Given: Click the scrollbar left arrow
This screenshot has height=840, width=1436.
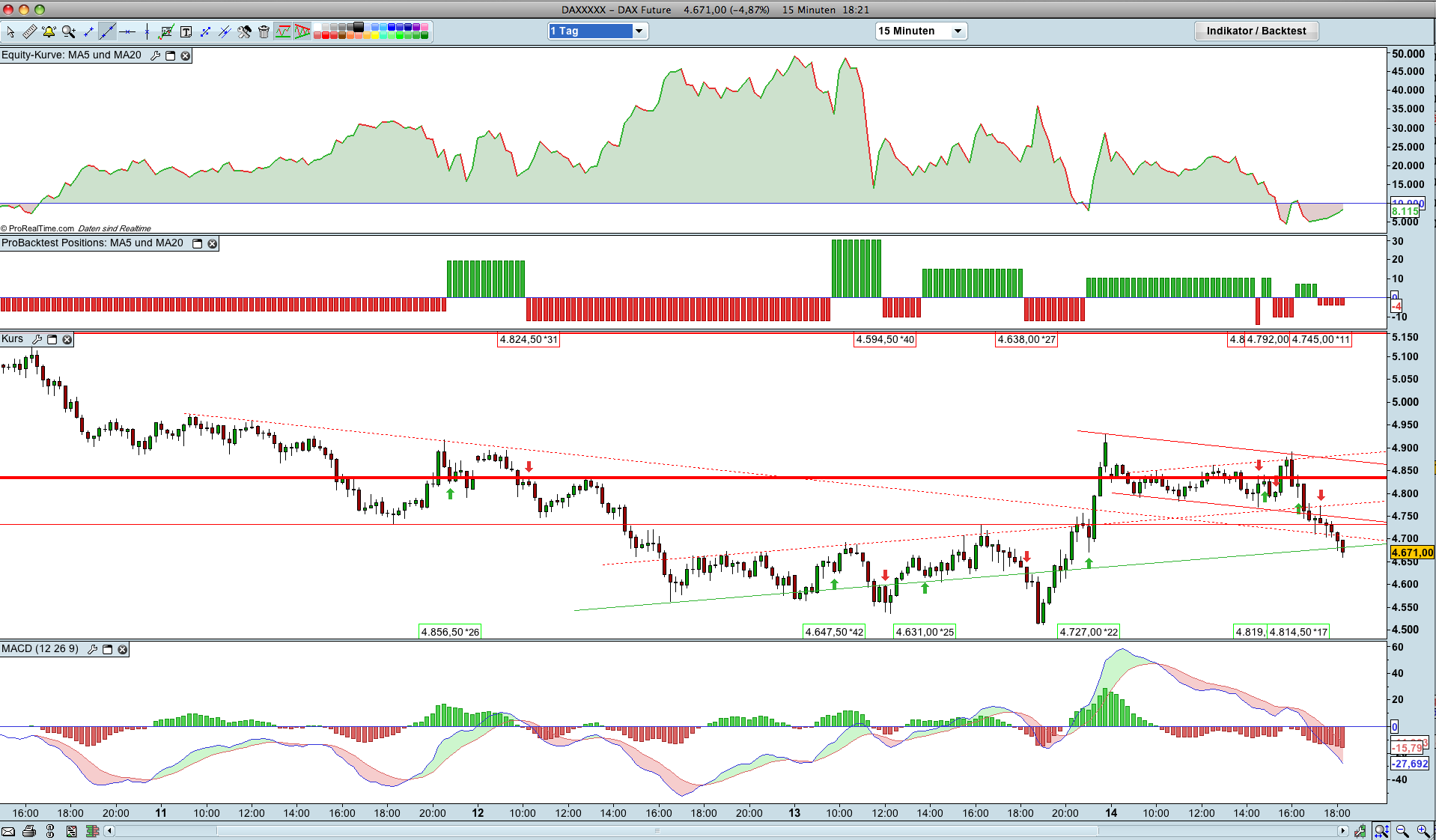Looking at the screenshot, I should click(109, 831).
